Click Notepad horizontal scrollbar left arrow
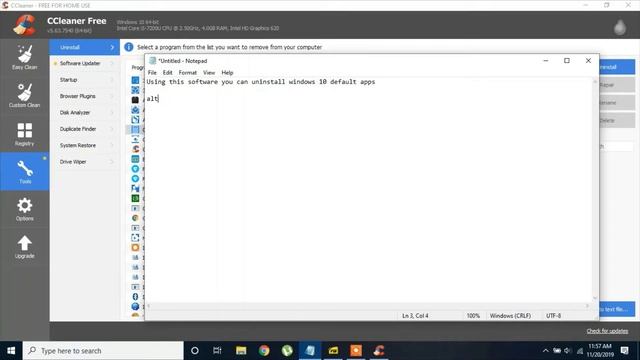Screen dimensions: 640x360 (149, 306)
